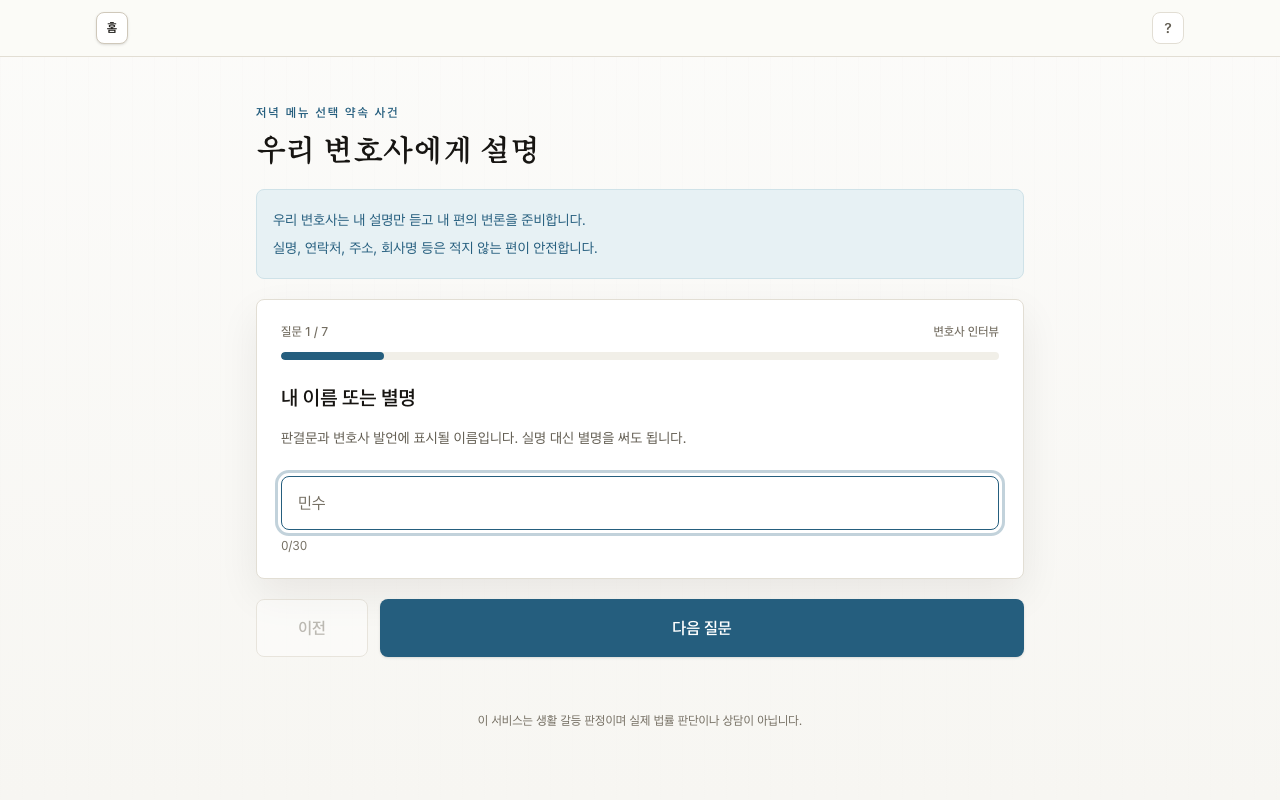1280x800 pixels.
Task: Click the 우리 변호사에게 설명 page heading
Action: pos(397,150)
